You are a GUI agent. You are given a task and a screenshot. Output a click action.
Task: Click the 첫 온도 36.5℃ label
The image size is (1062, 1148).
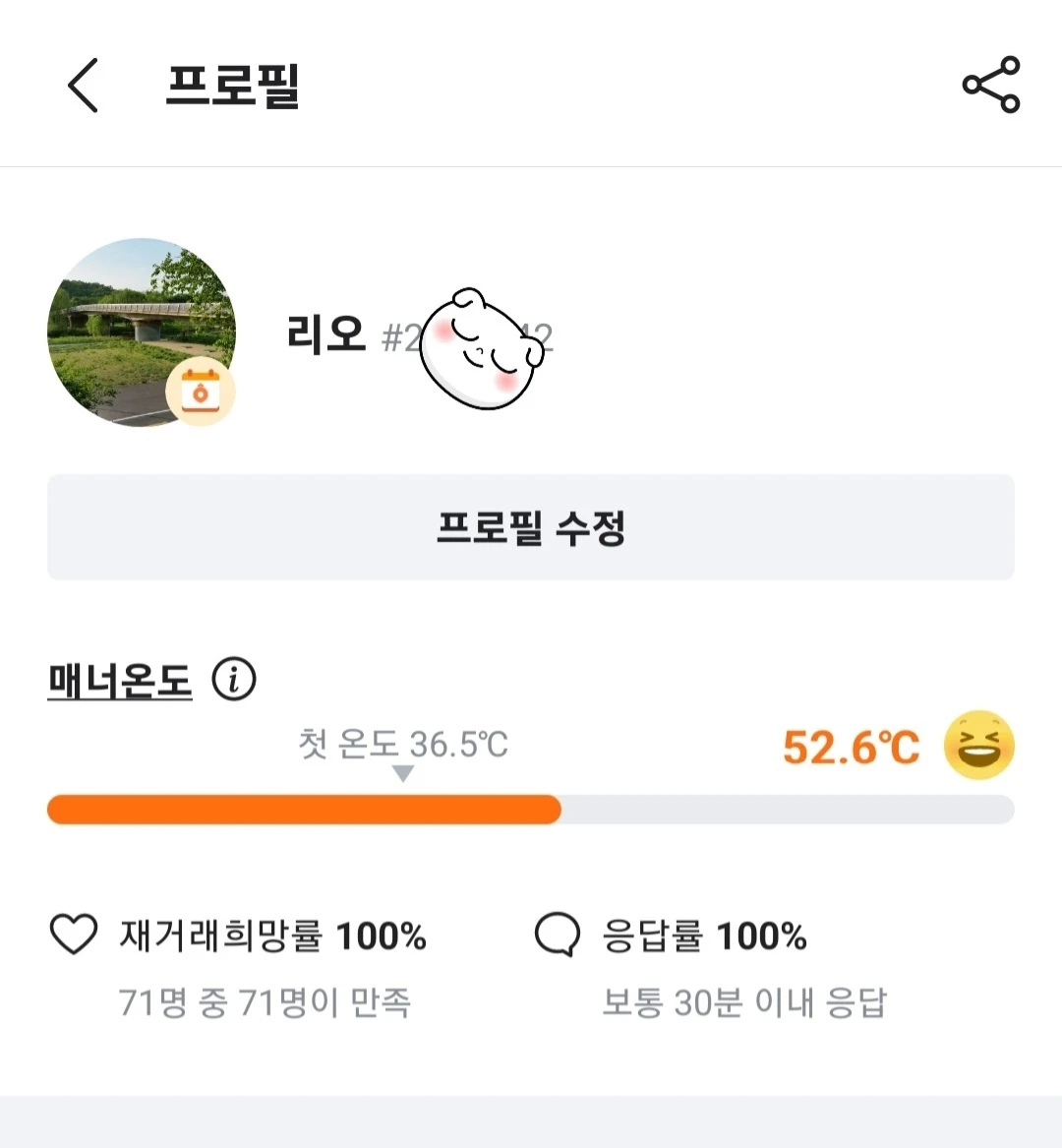pos(403,744)
